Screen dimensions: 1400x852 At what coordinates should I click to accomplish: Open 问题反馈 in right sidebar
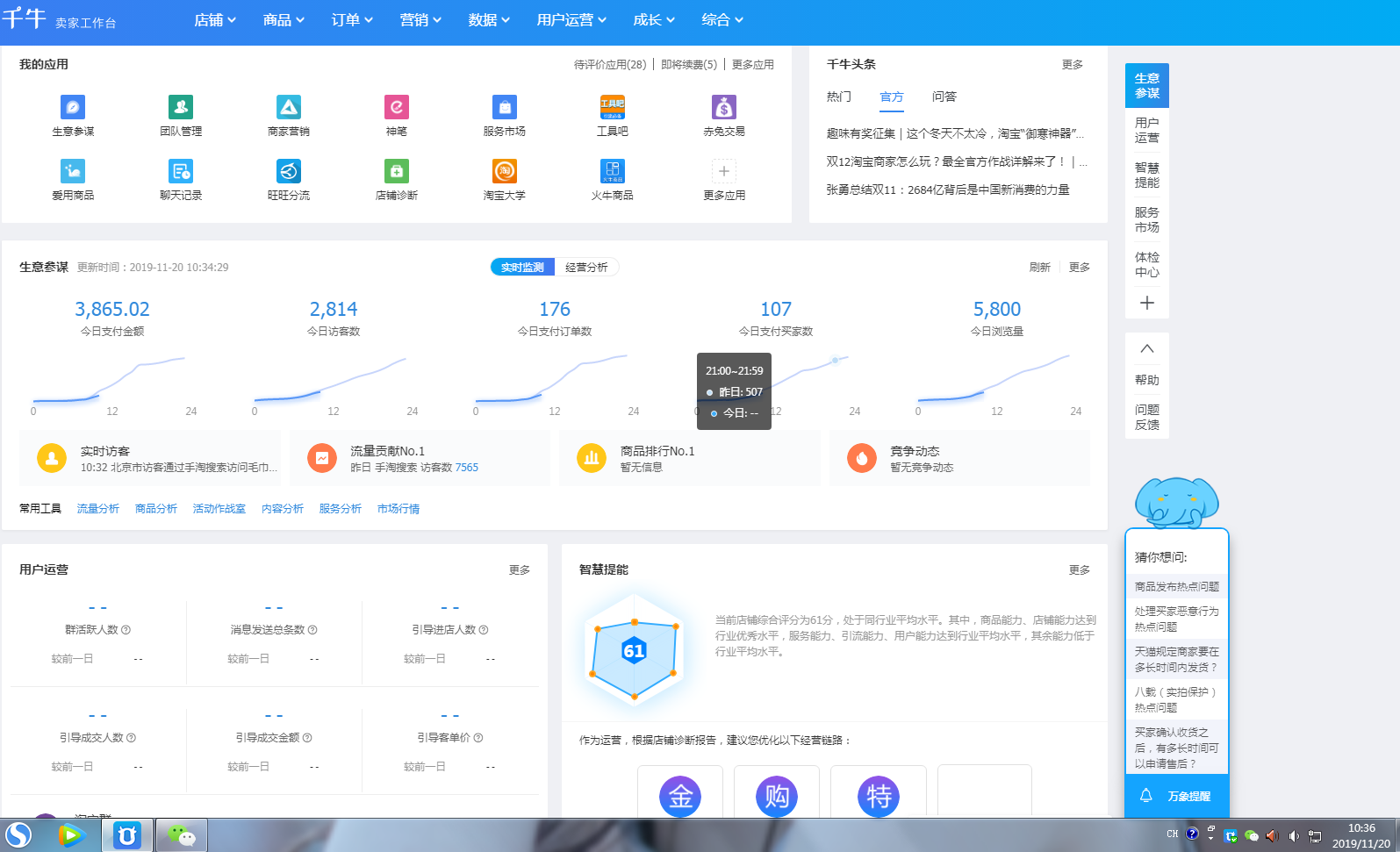coord(1147,418)
